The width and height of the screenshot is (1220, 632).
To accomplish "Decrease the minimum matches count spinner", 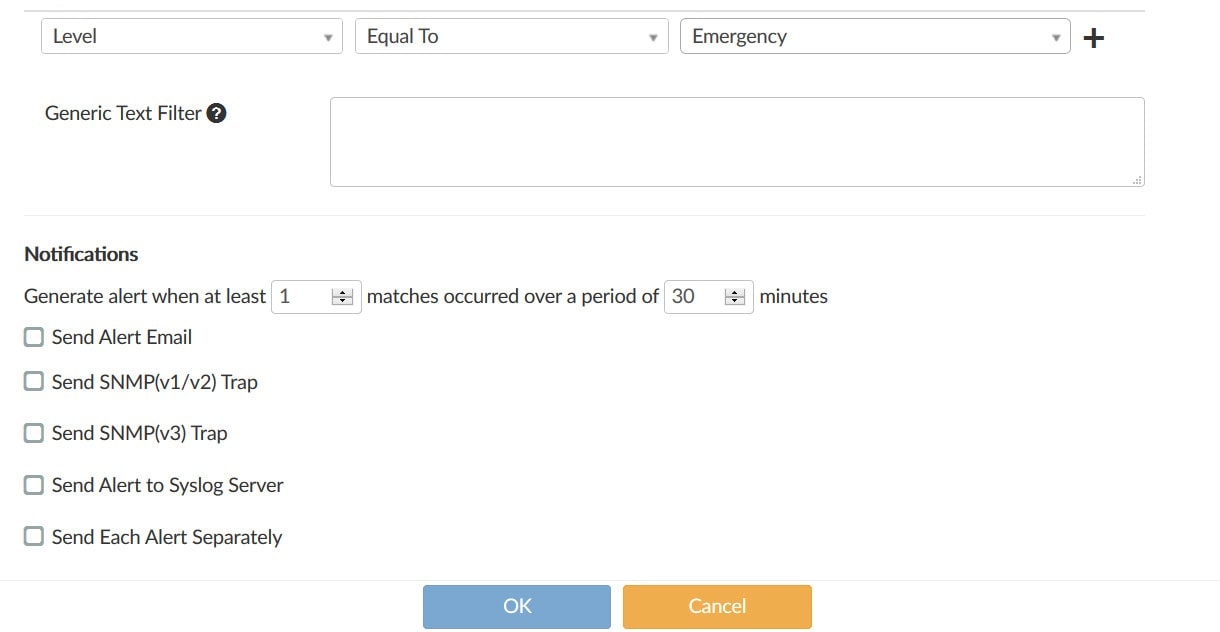I will tap(343, 301).
